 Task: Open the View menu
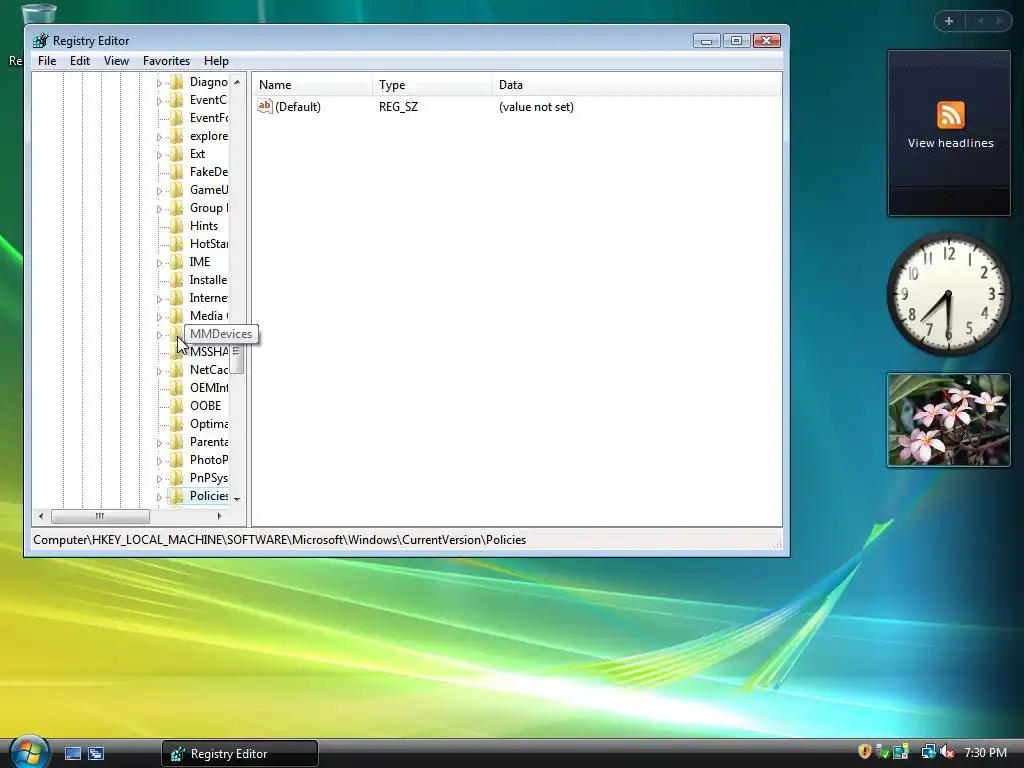116,61
